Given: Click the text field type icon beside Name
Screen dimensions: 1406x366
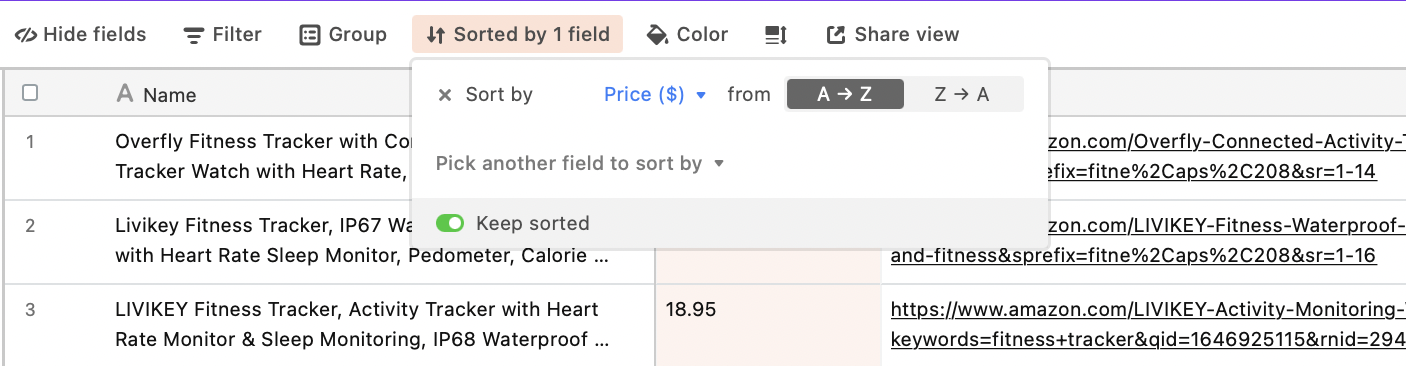Looking at the screenshot, I should 125,94.
